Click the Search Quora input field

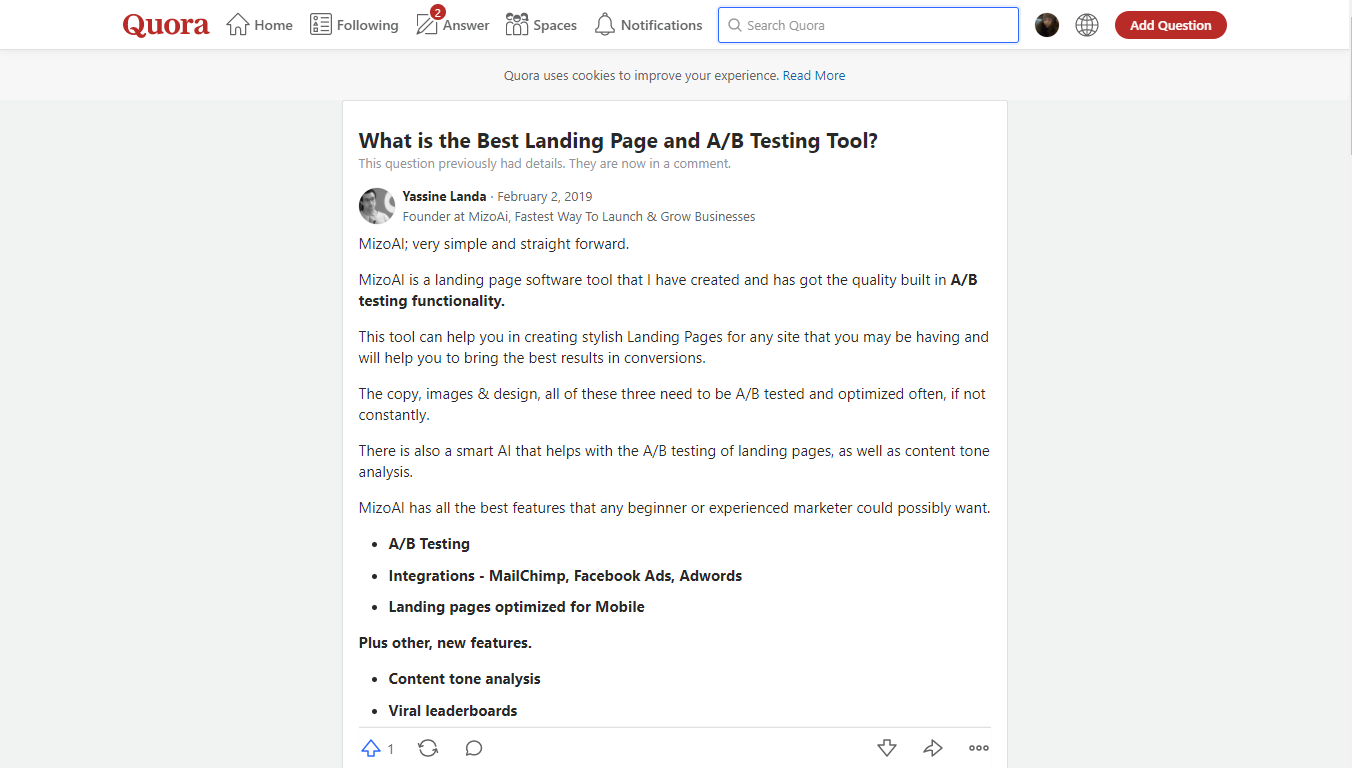point(868,25)
